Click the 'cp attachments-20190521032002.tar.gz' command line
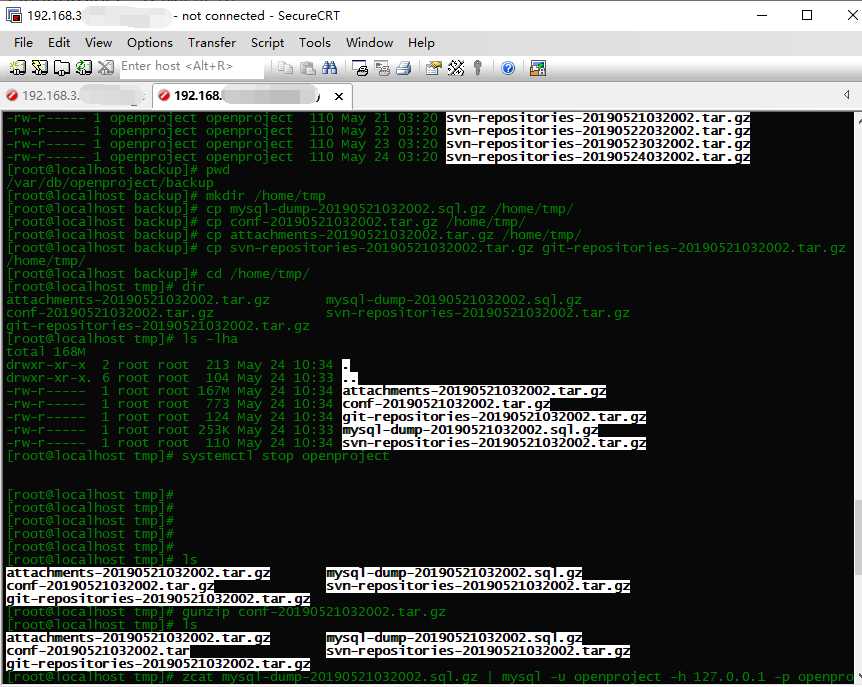This screenshot has width=862, height=687. tap(294, 235)
